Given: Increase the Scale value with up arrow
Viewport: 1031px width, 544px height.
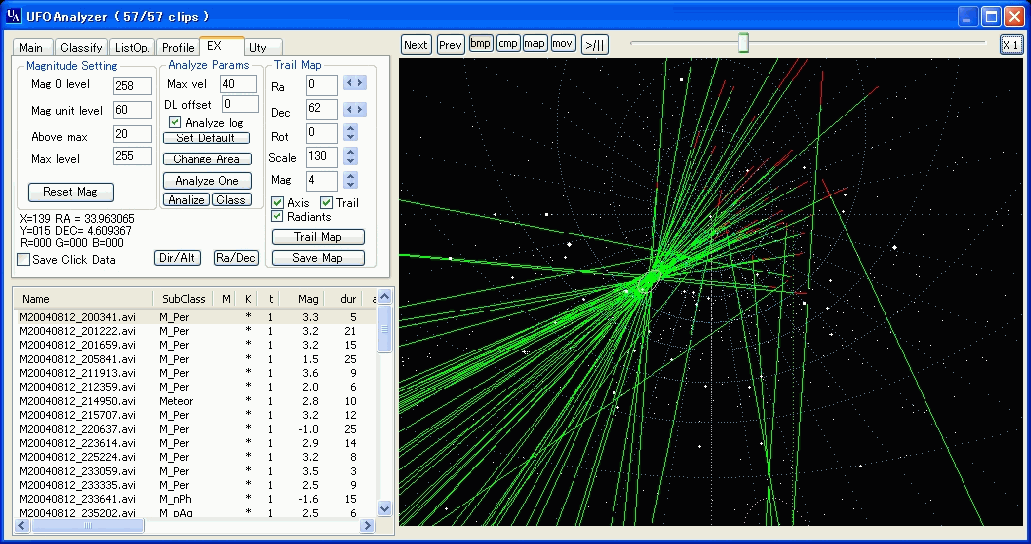Looking at the screenshot, I should (x=350, y=153).
